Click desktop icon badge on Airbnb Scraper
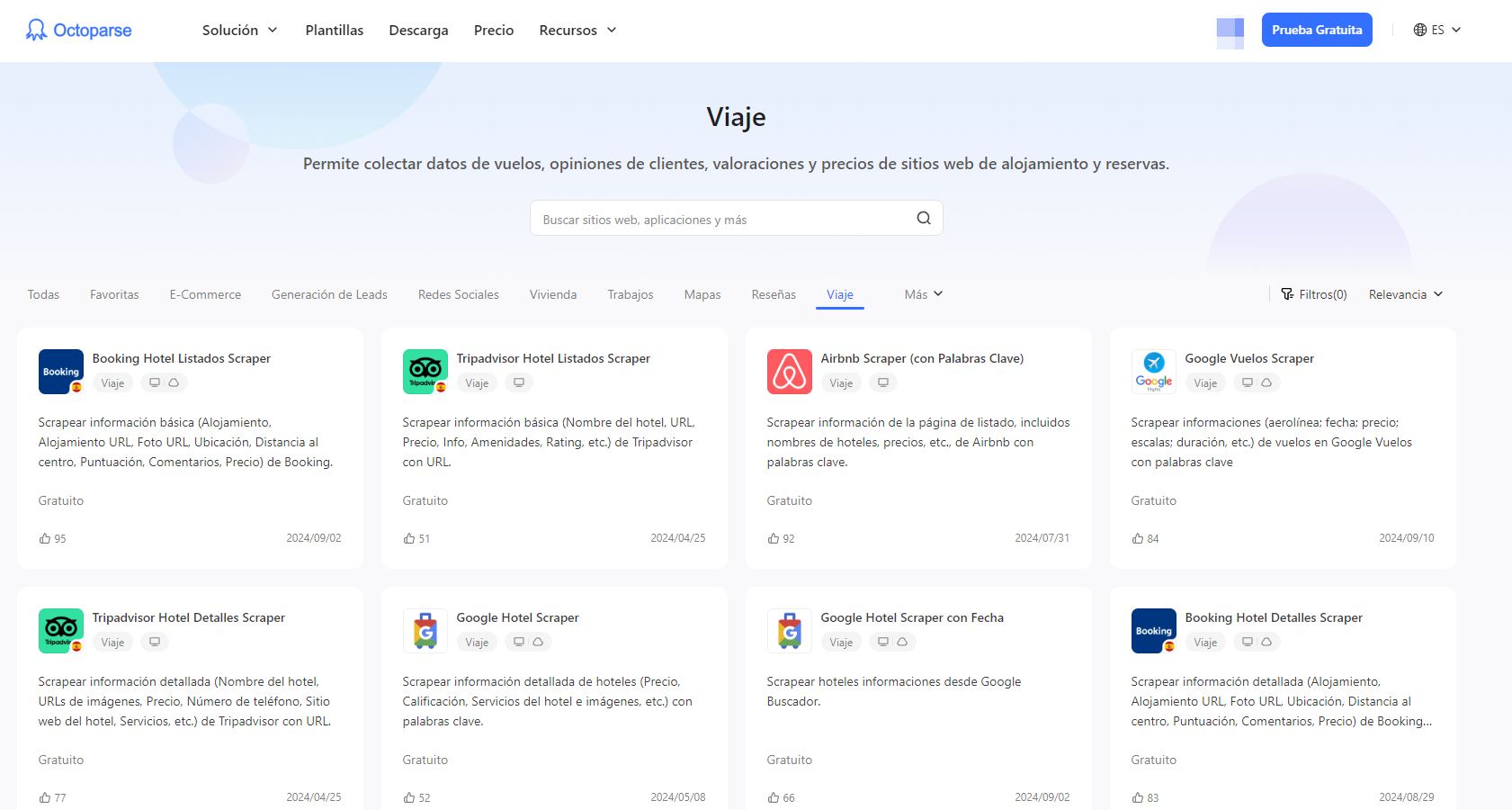The image size is (1512, 810). pos(883,382)
